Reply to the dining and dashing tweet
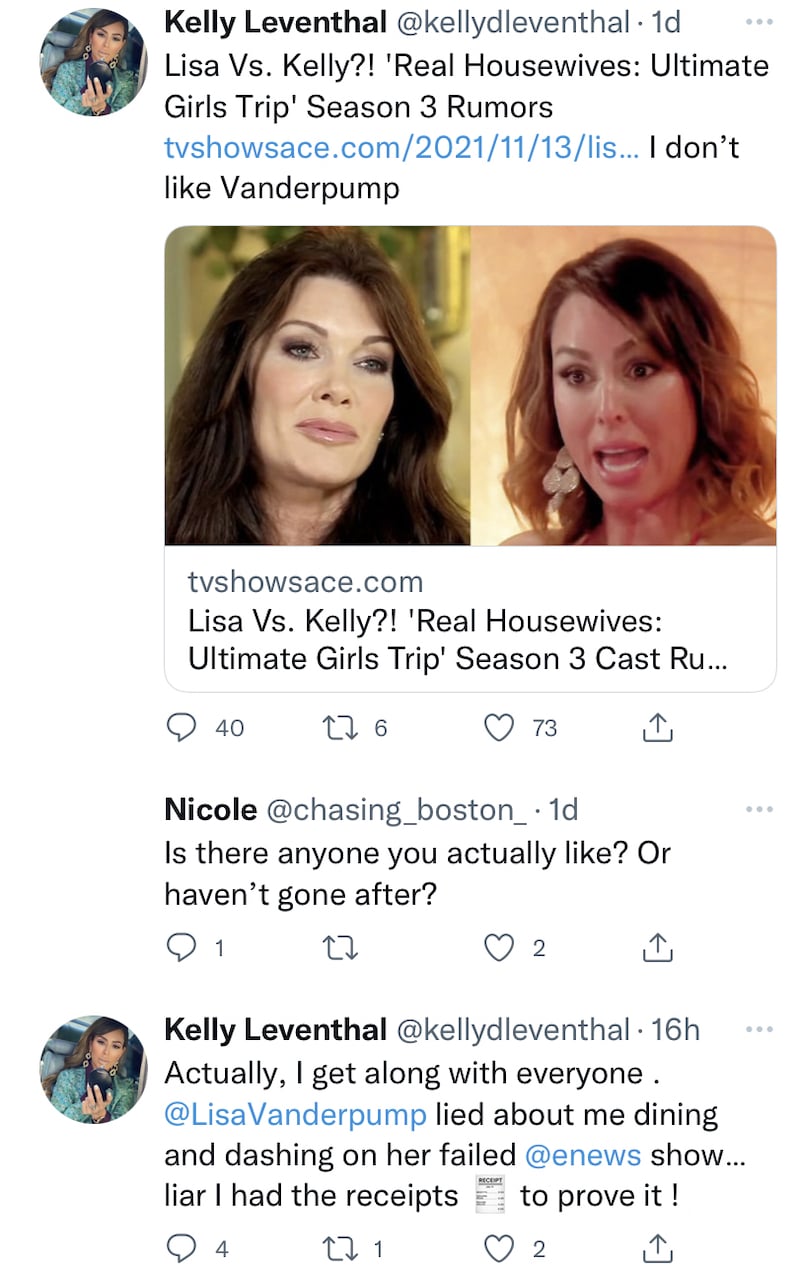 [180, 1247]
